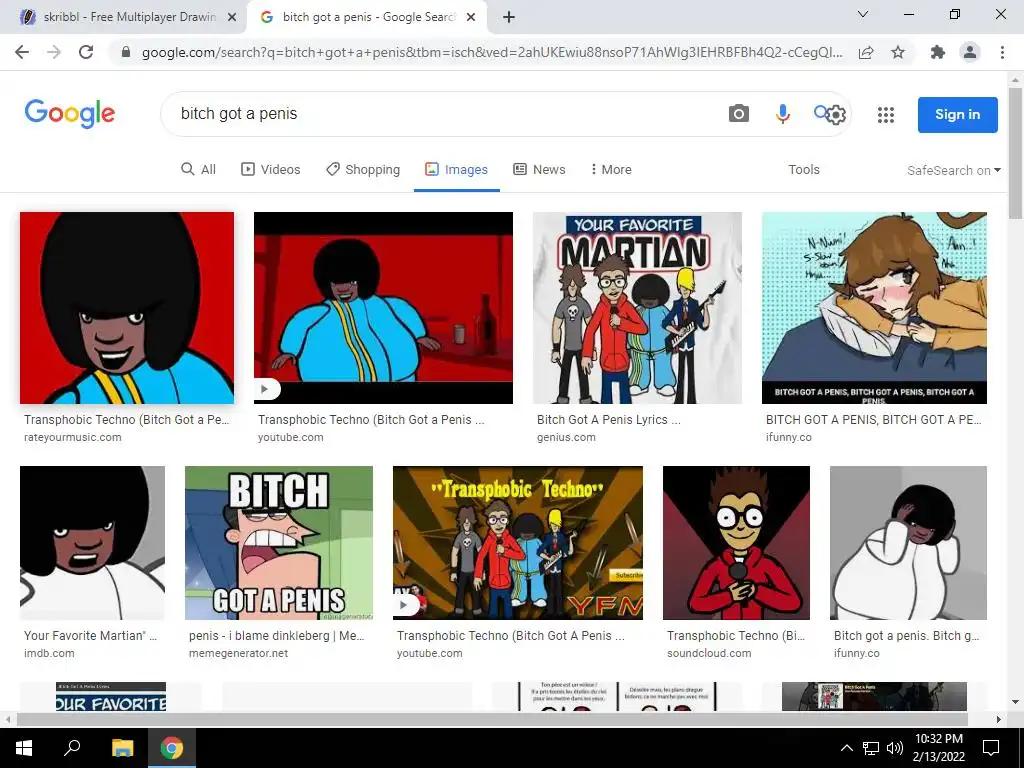Focus the Google search input box
Viewport: 1024px width, 768px height.
[x=444, y=114]
